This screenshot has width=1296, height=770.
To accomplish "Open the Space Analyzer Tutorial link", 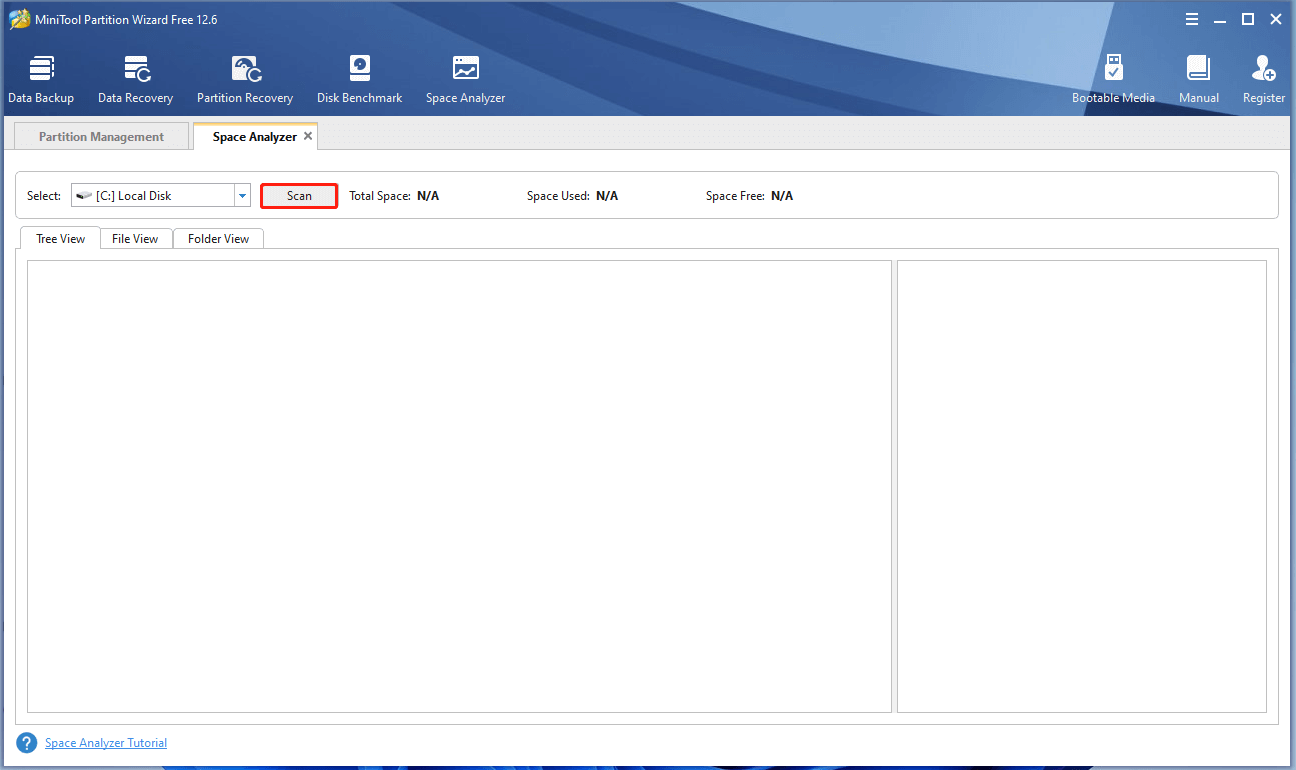I will tap(106, 743).
